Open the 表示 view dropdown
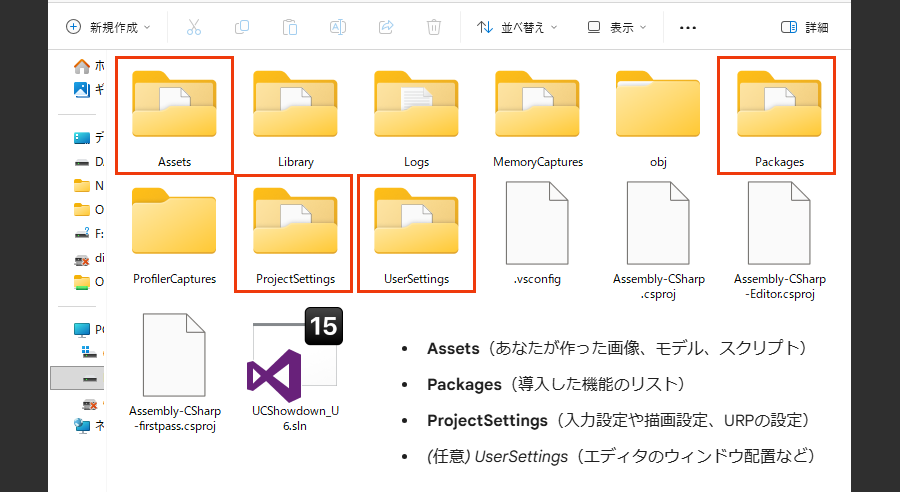This screenshot has height=492, width=900. [617, 27]
